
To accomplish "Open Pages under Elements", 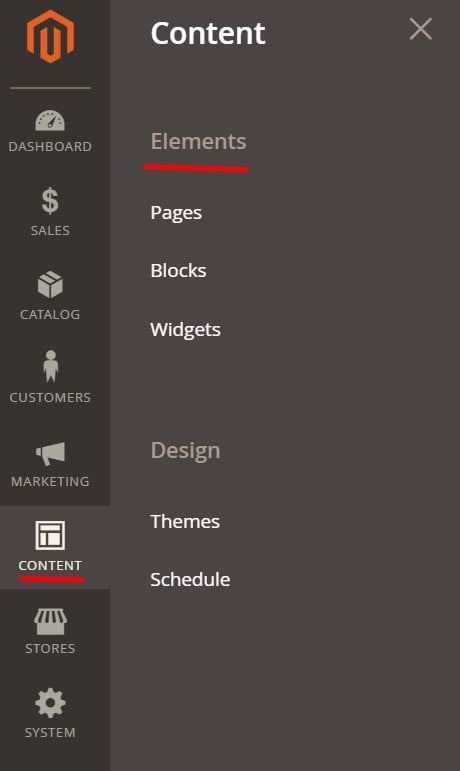I will click(x=176, y=213).
